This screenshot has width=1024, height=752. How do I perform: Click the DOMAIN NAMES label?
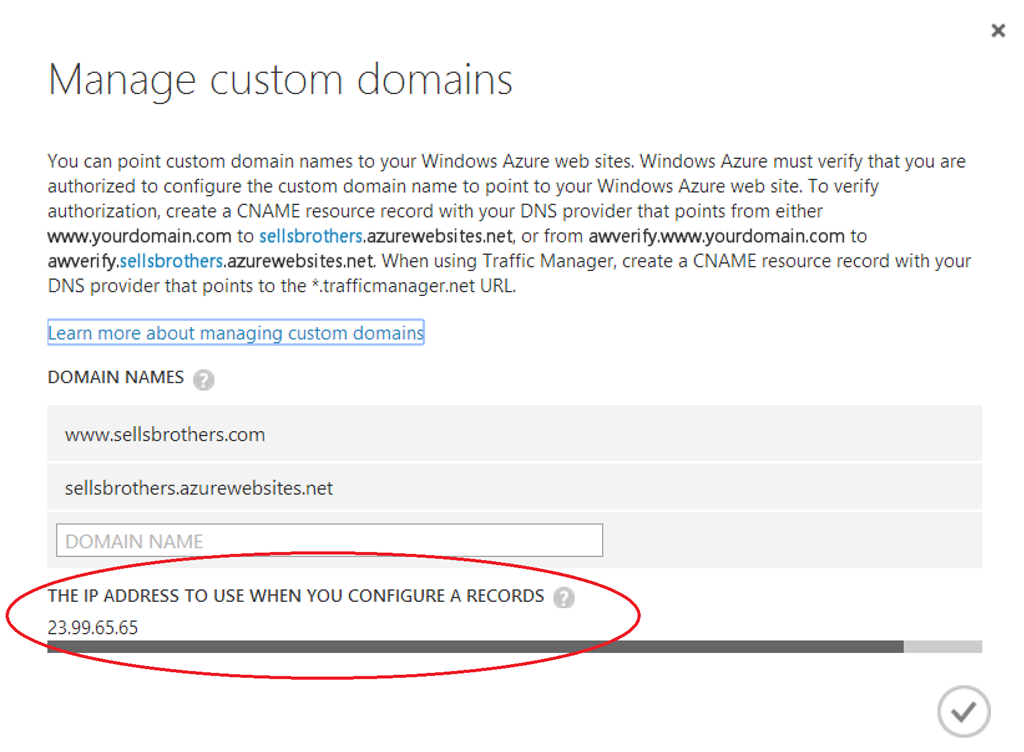pyautogui.click(x=116, y=377)
